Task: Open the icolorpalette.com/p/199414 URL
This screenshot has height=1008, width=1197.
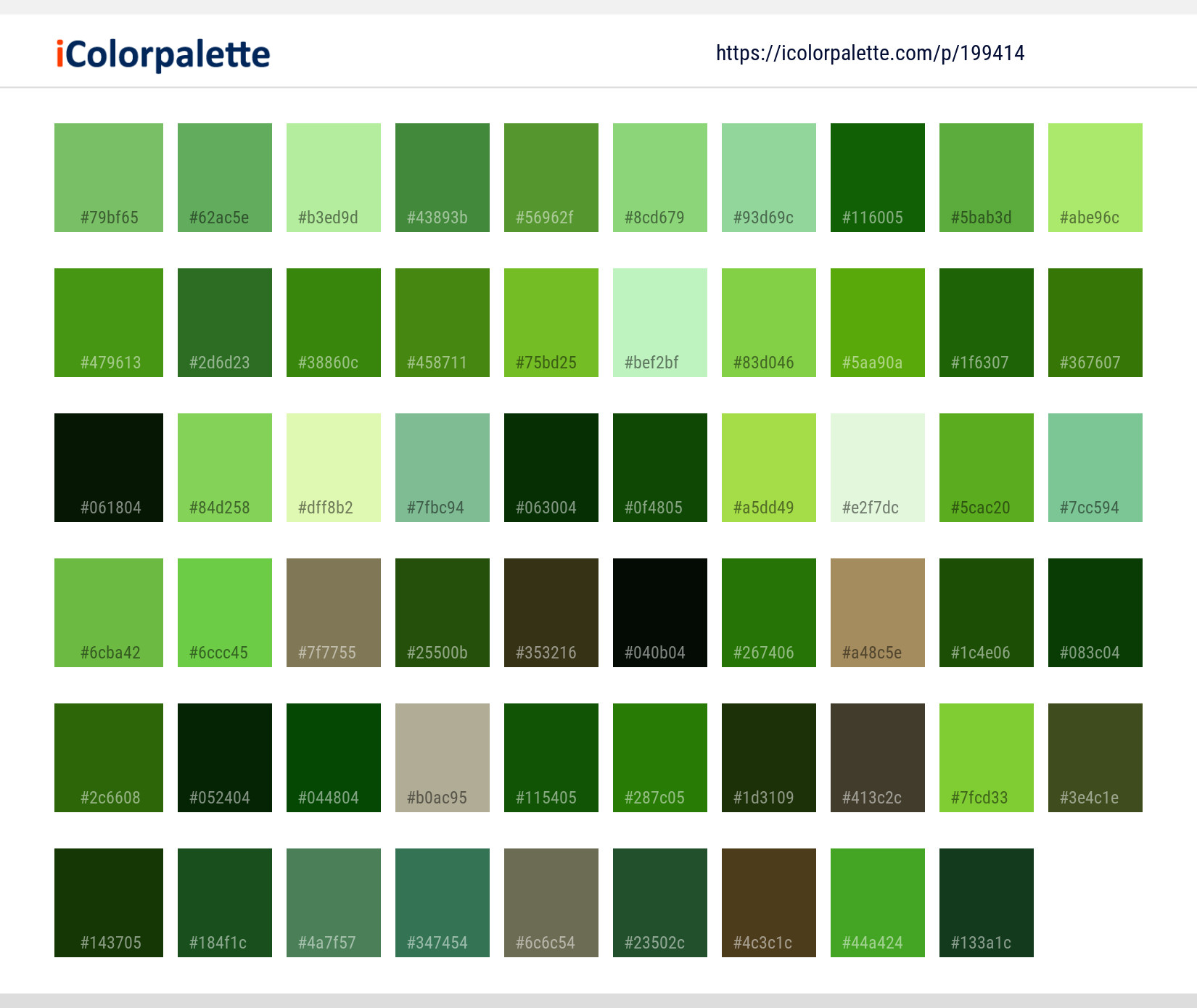Action: (870, 53)
